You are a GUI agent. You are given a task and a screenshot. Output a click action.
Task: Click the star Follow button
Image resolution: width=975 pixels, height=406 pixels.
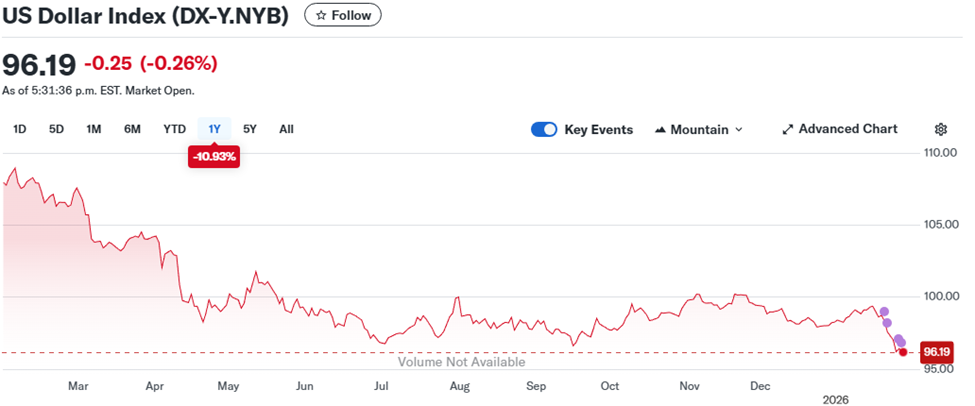click(342, 15)
